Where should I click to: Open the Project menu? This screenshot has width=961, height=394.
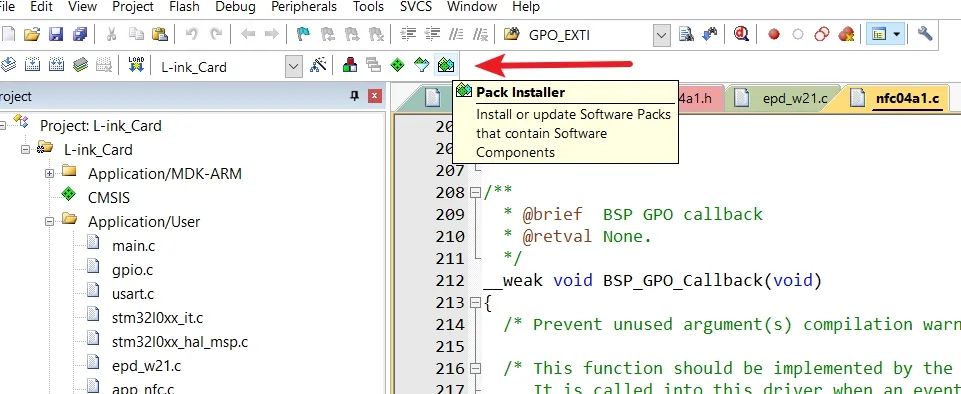[132, 7]
